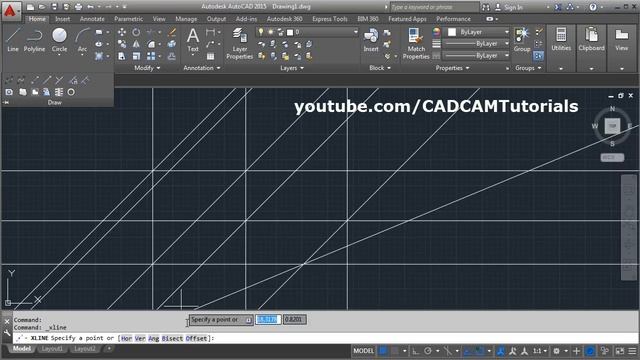Toggle clean screen in status bar
The image size is (640, 360).
[620, 351]
